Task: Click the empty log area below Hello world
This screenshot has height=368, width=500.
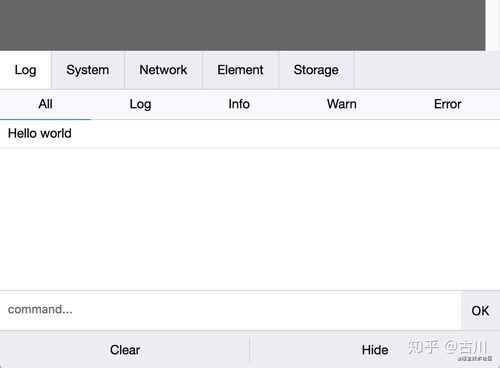Action: click(x=250, y=219)
